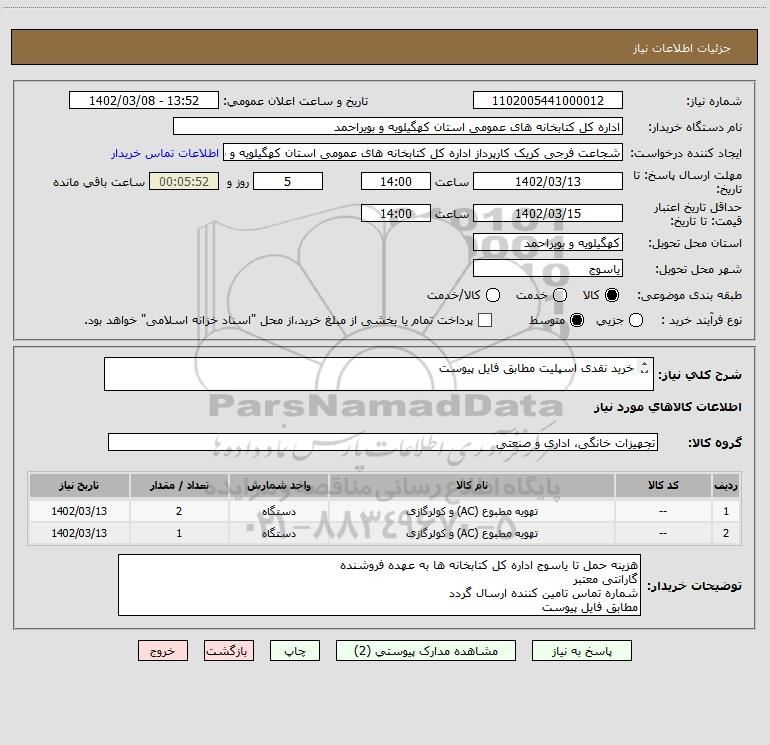Click the scroll arrows in description box

[x=644, y=367]
